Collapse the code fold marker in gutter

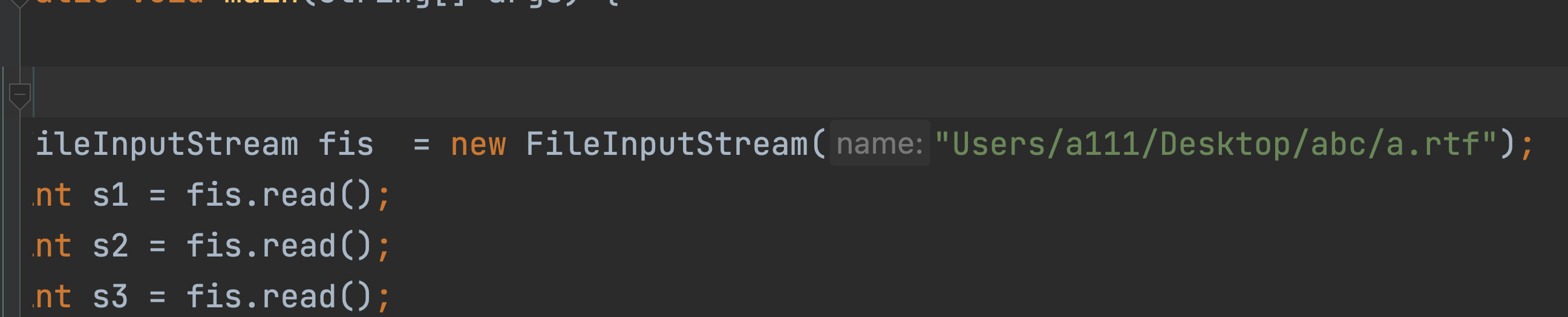(19, 96)
